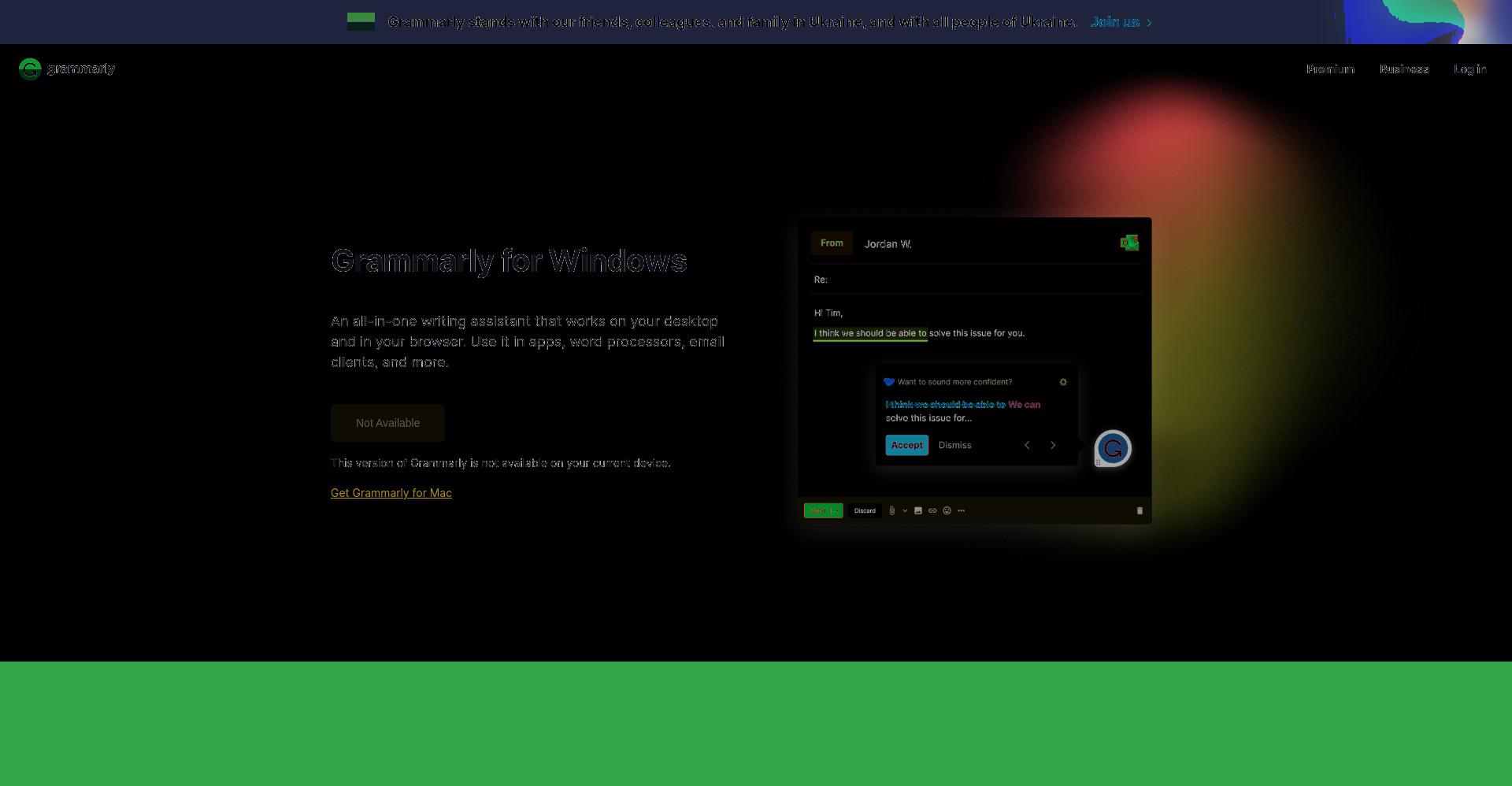Open the Business menu item
The image size is (1512, 786).
1403,69
